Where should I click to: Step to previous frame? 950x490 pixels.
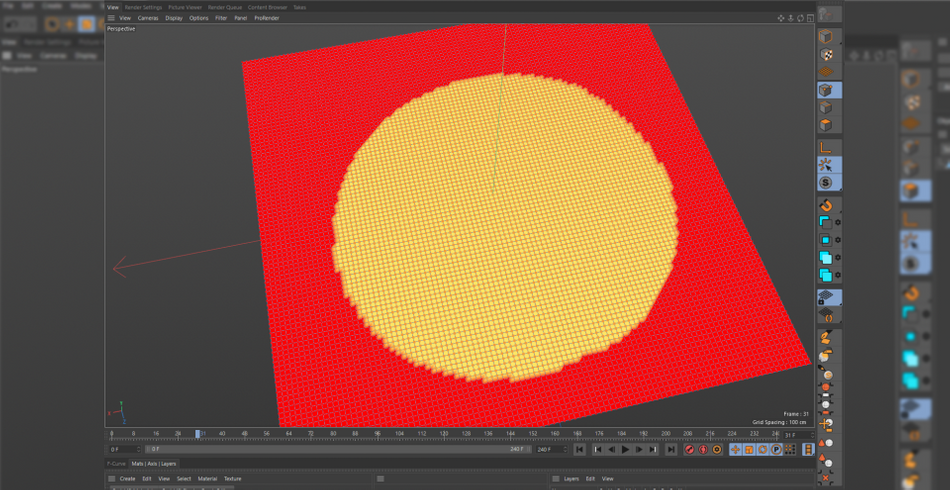pyautogui.click(x=611, y=449)
